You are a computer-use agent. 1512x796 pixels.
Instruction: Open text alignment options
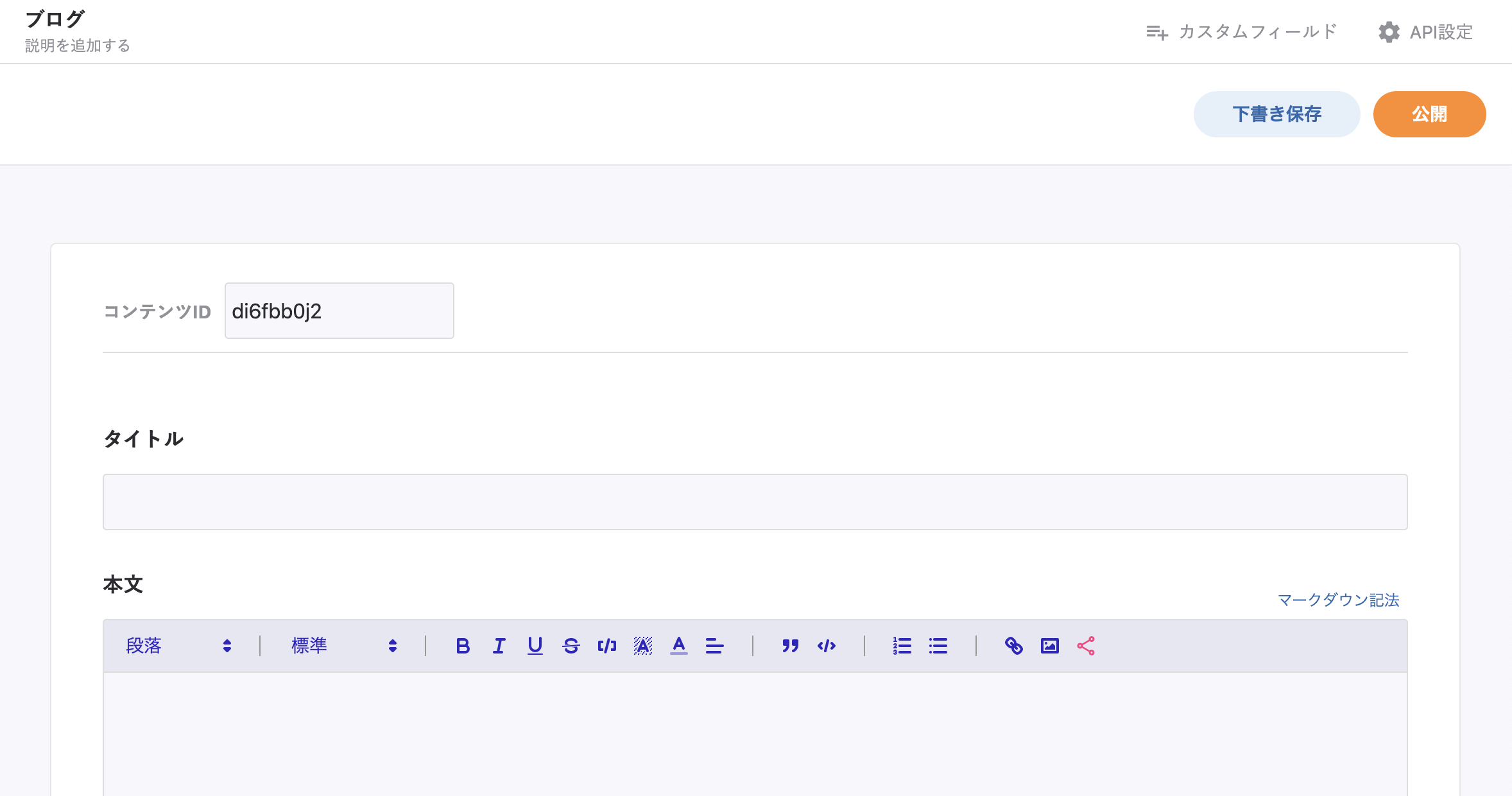coord(714,646)
